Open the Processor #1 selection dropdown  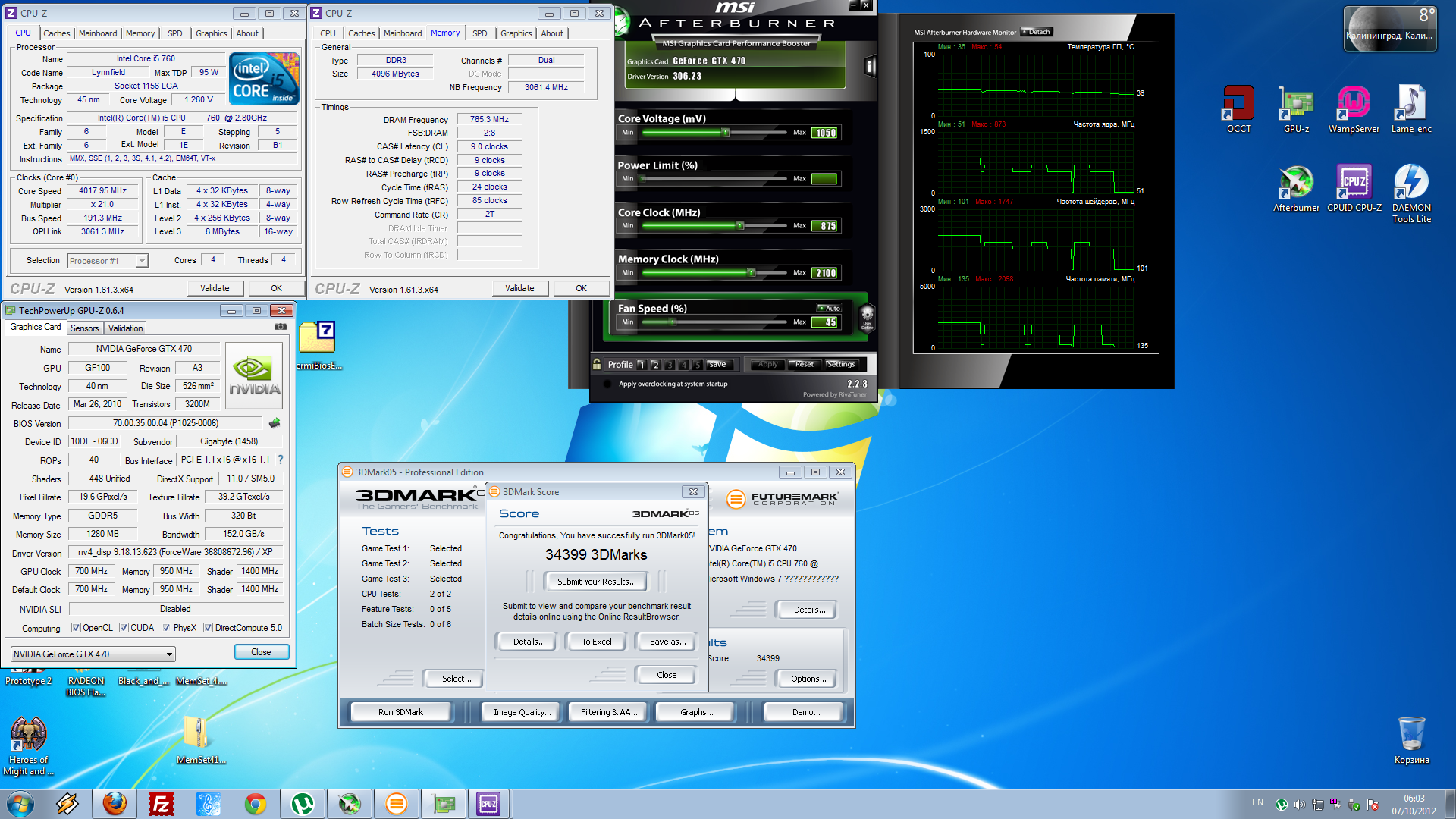[x=108, y=260]
